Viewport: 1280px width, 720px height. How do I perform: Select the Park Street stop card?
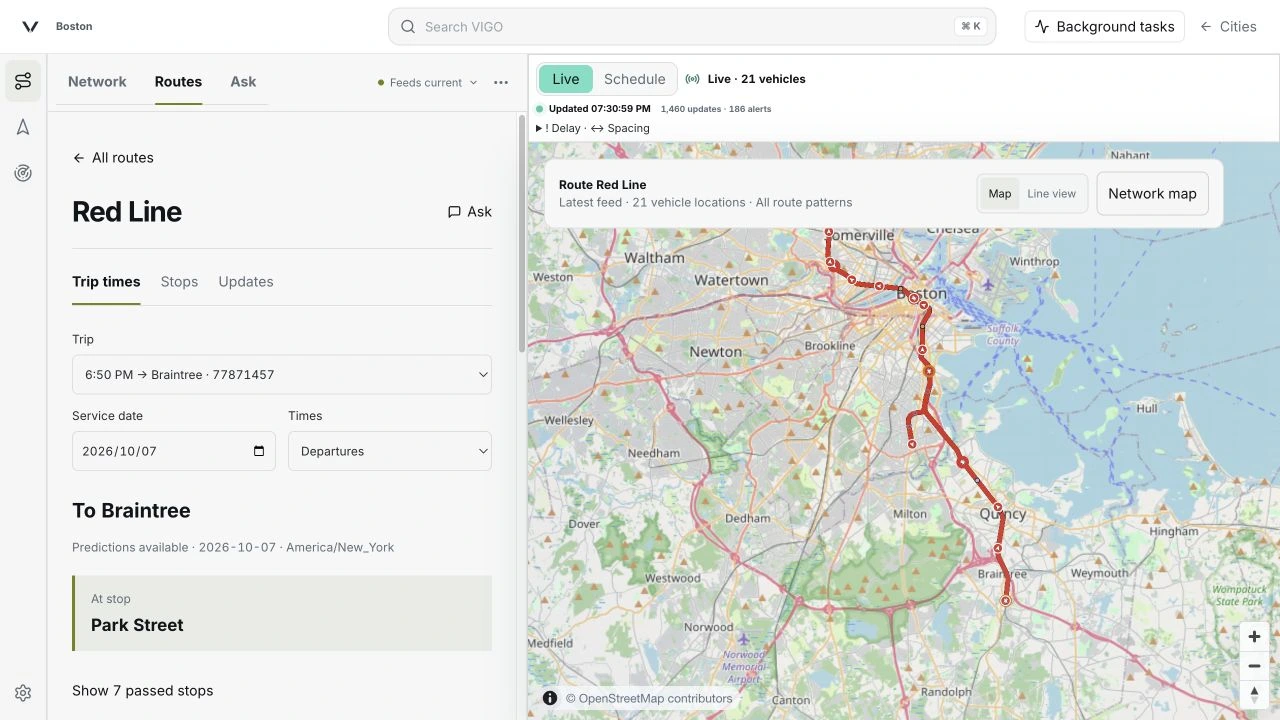click(282, 613)
